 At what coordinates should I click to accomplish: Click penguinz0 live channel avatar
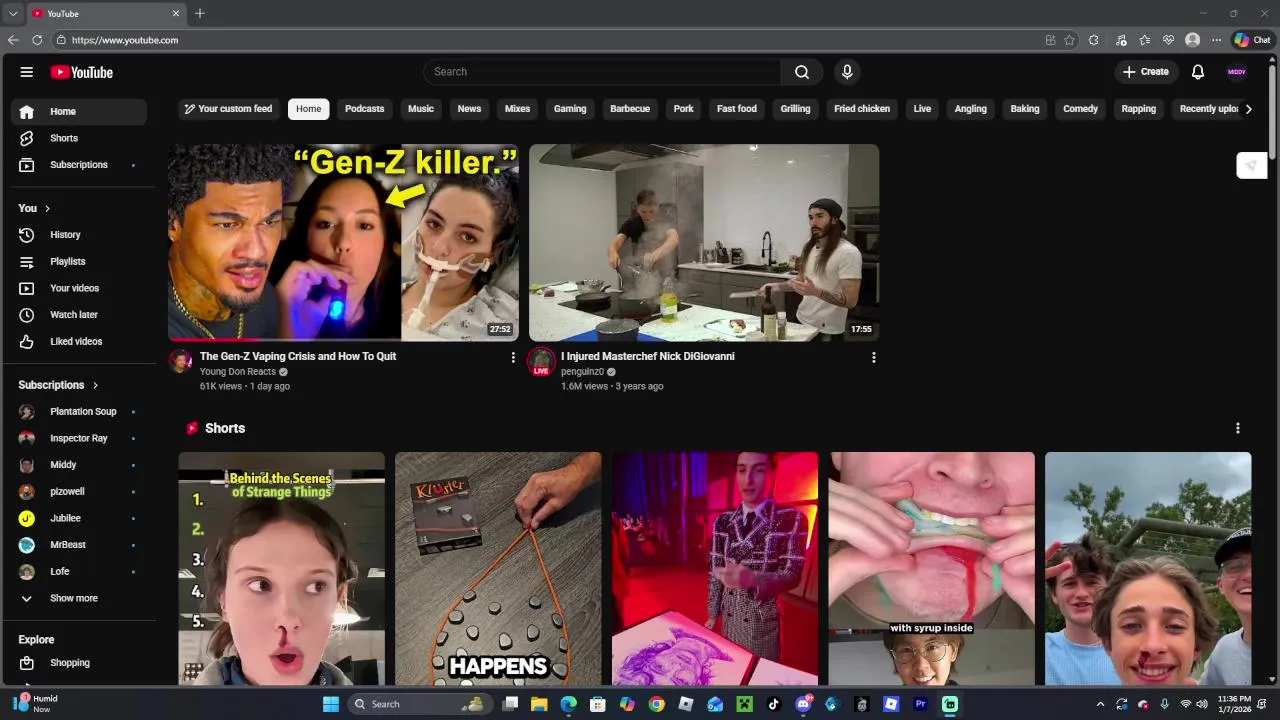point(541,361)
